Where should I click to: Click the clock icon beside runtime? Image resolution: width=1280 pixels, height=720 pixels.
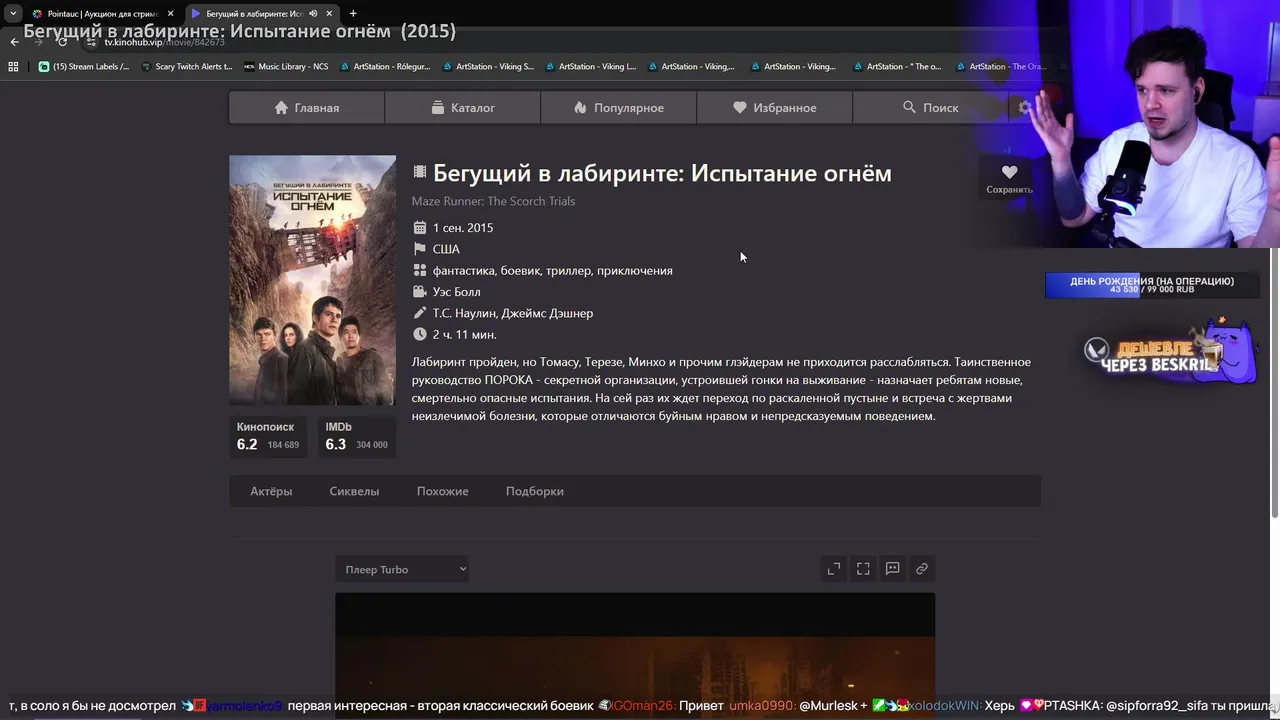pyautogui.click(x=420, y=335)
